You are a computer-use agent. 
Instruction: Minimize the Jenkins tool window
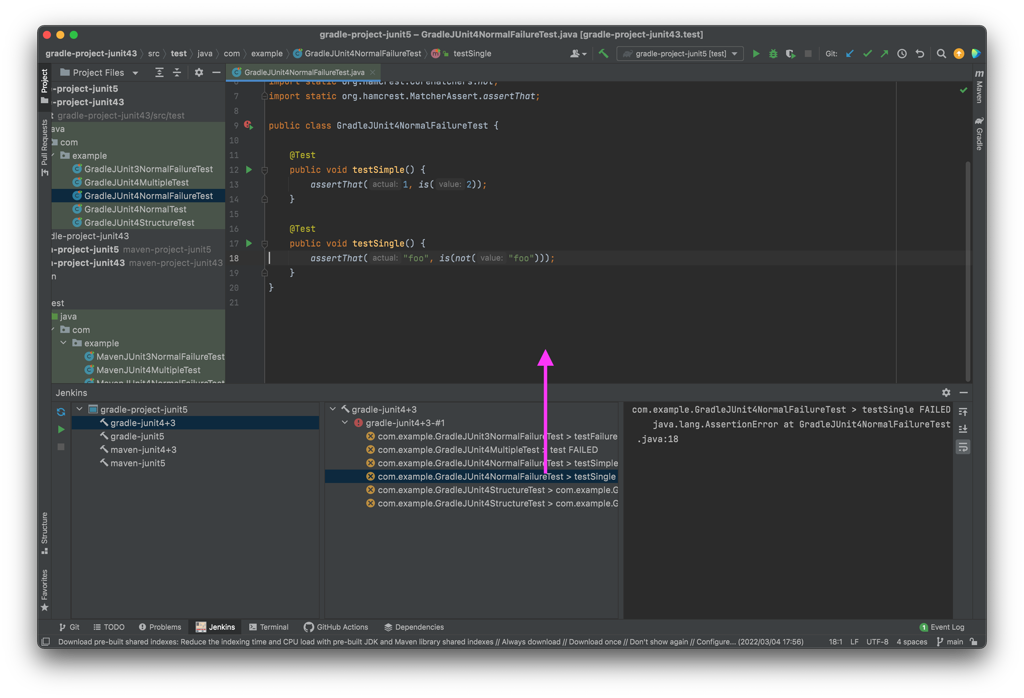click(x=963, y=392)
